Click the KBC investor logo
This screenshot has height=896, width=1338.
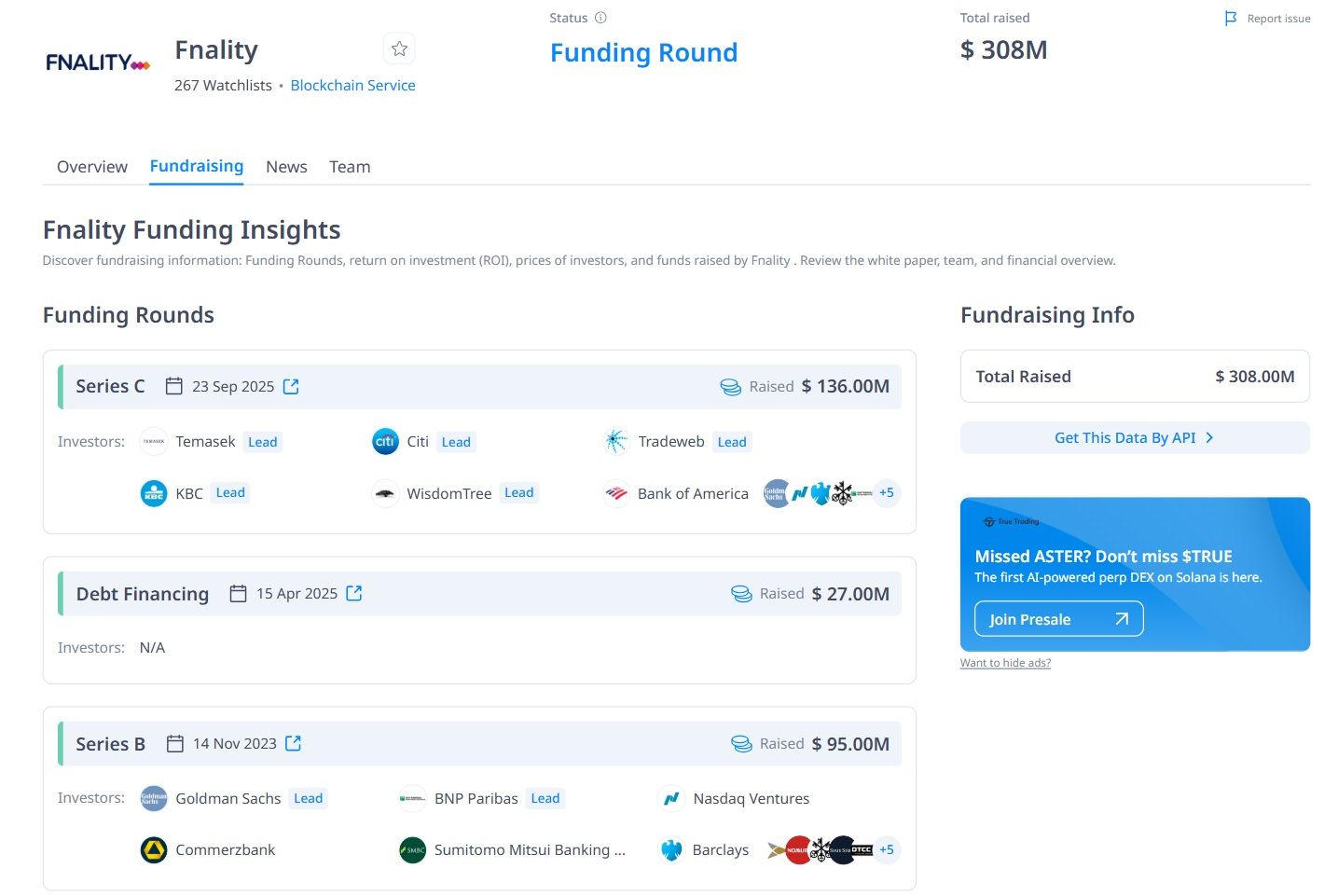click(x=154, y=493)
